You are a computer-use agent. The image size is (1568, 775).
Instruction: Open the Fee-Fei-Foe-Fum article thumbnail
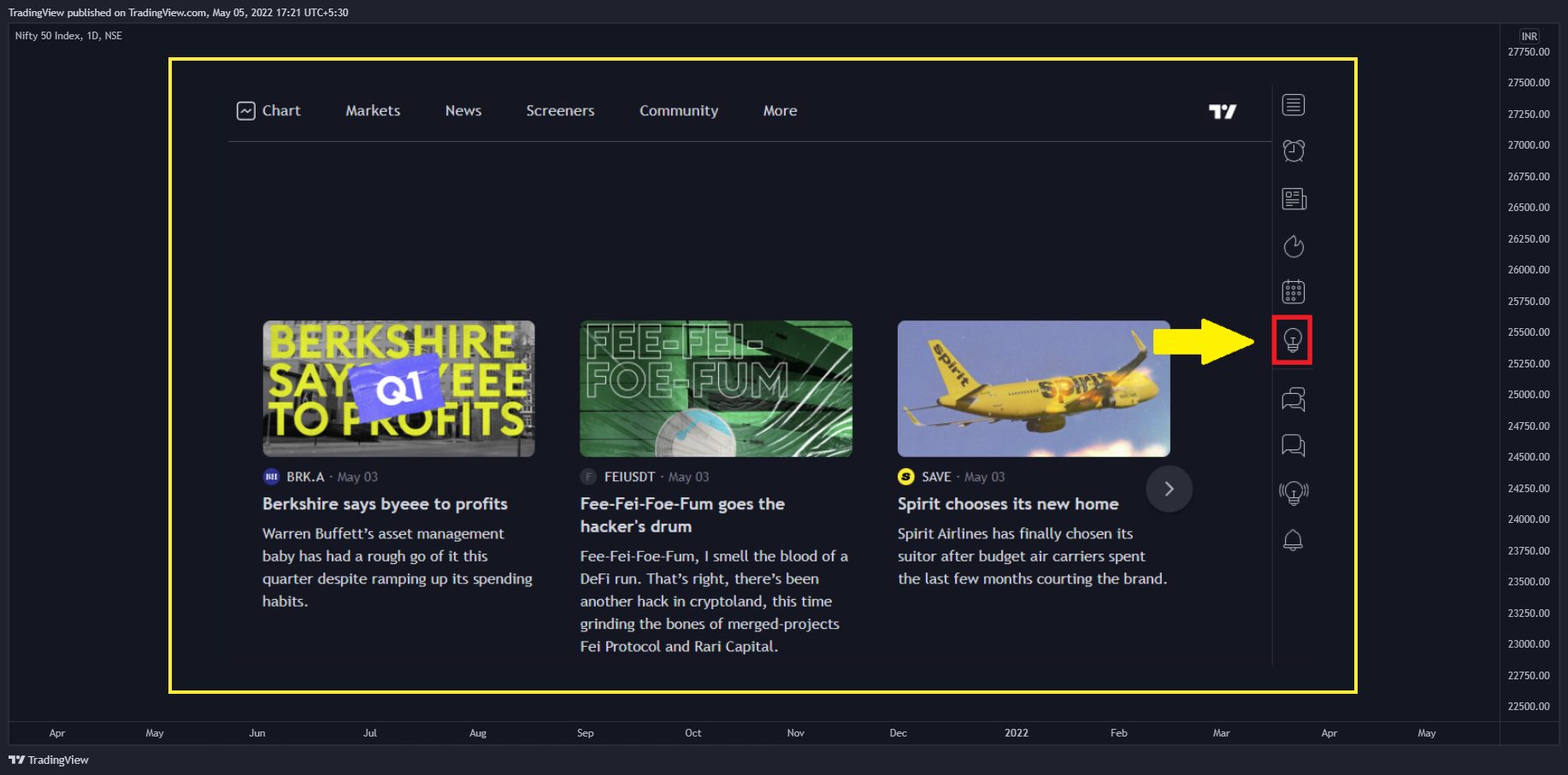click(x=716, y=389)
